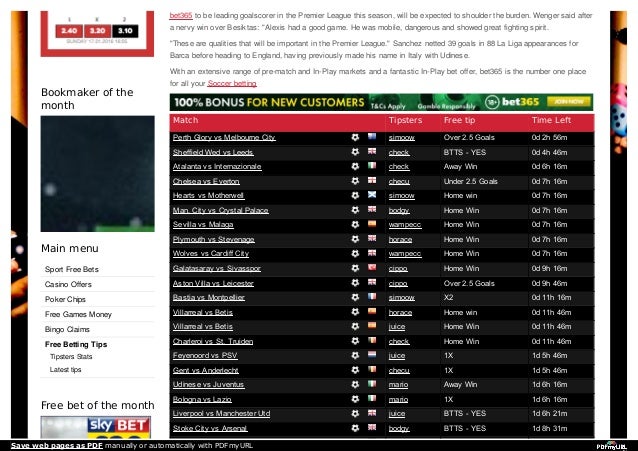The image size is (638, 451).
Task: Click the 3.20 draw odds button
Action: pyautogui.click(x=97, y=31)
